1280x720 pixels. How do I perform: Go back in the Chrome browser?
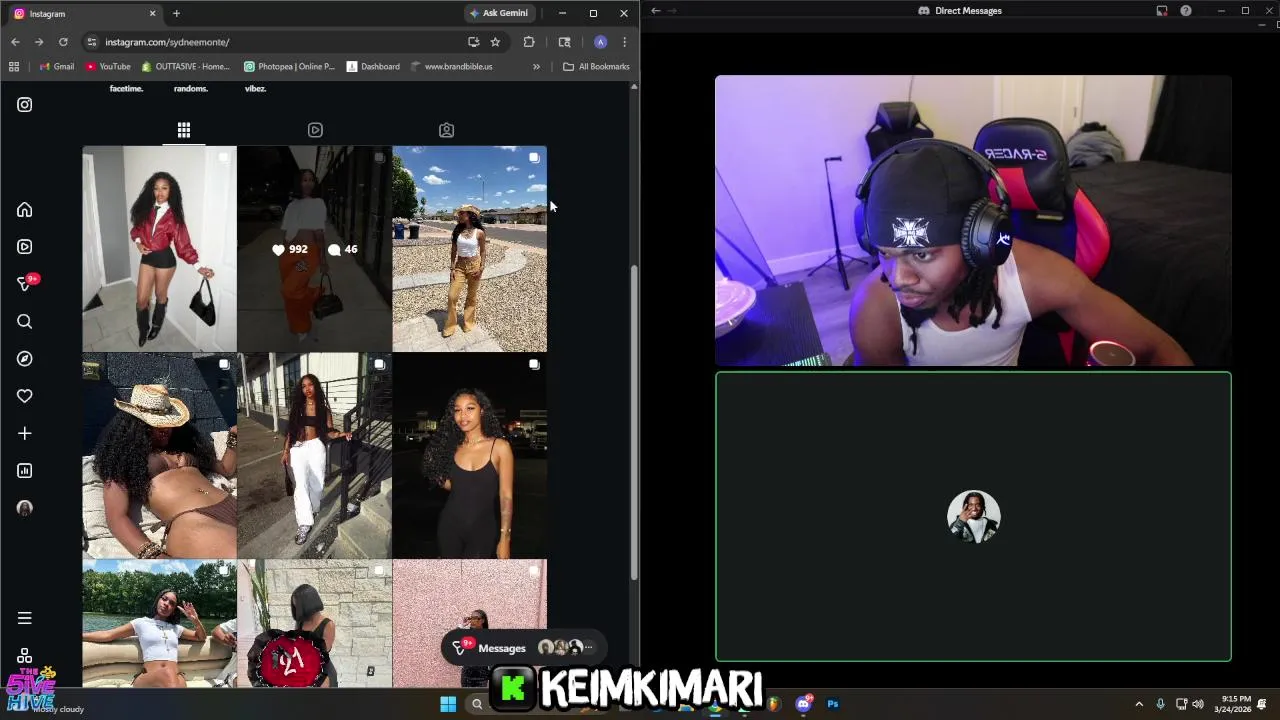click(x=15, y=42)
